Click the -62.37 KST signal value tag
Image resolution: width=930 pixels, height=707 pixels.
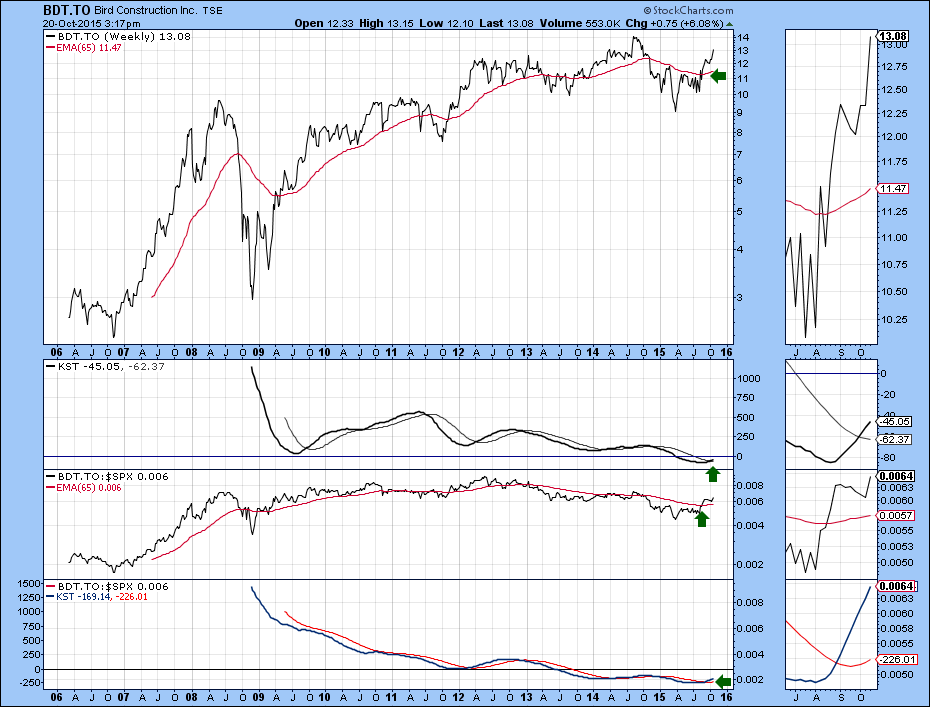tap(894, 440)
